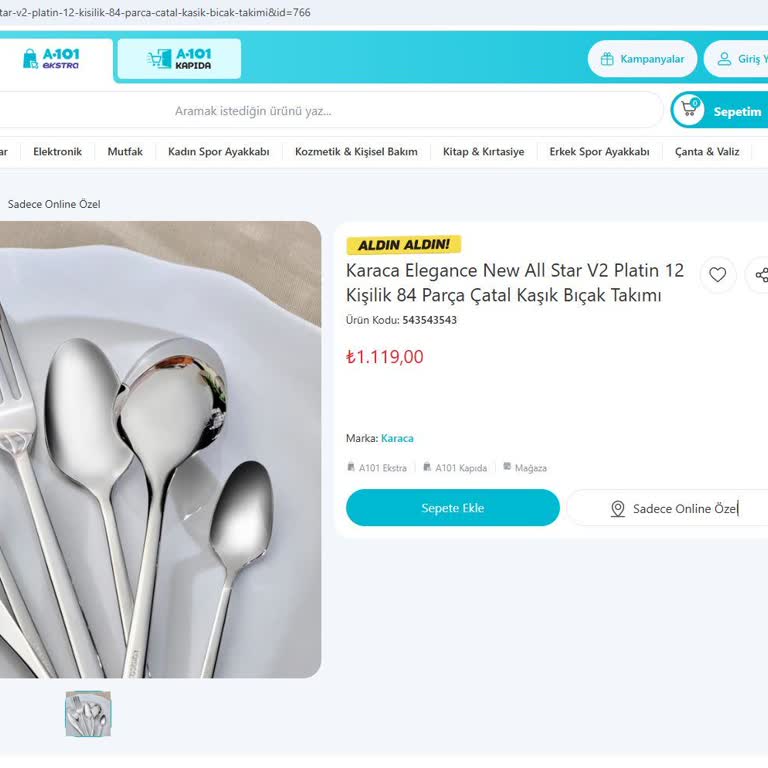The height and width of the screenshot is (768, 768).
Task: Open Çanta & Valiz category
Action: tap(707, 152)
